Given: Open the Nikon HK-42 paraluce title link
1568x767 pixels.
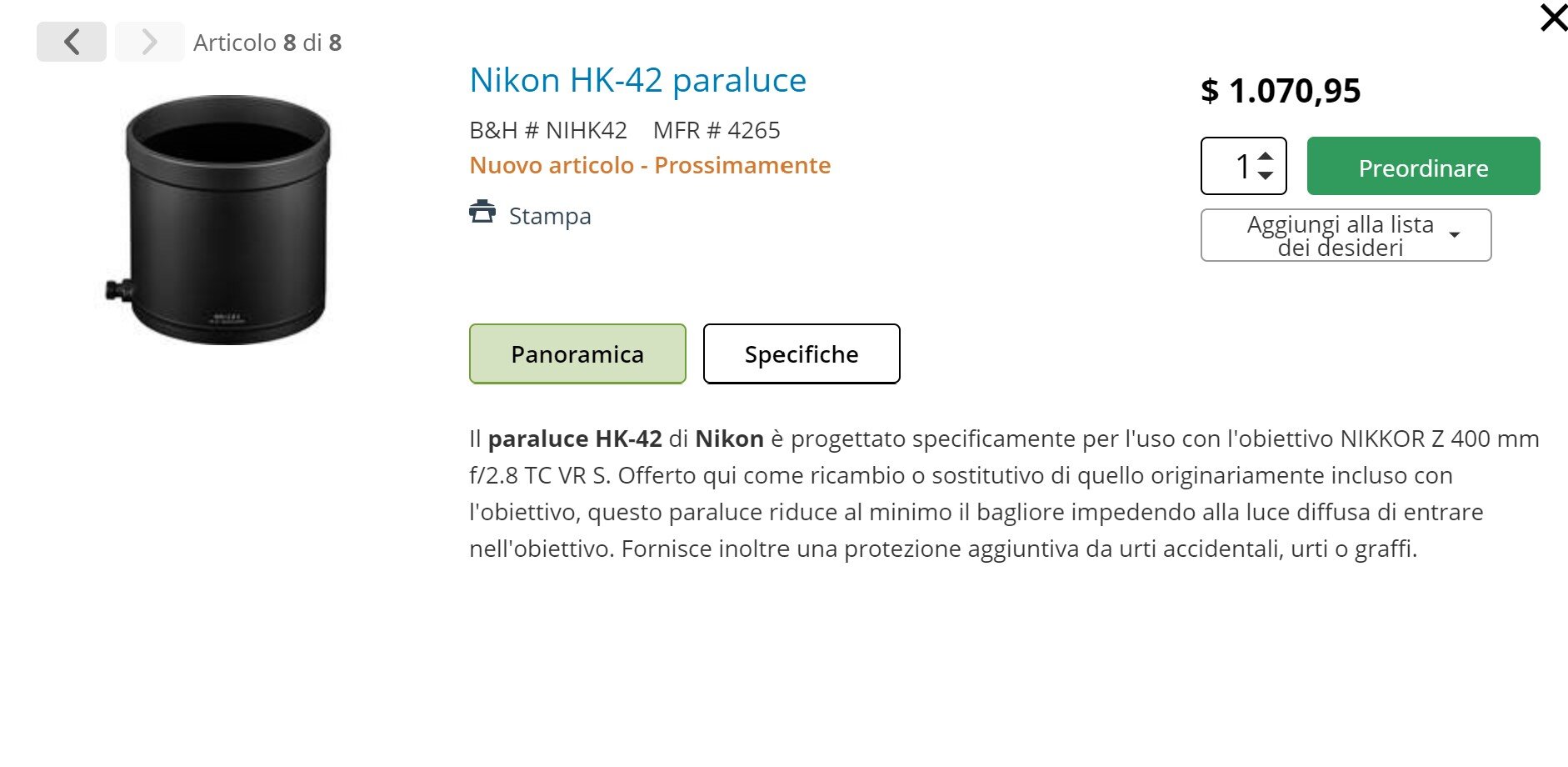Looking at the screenshot, I should (x=638, y=80).
